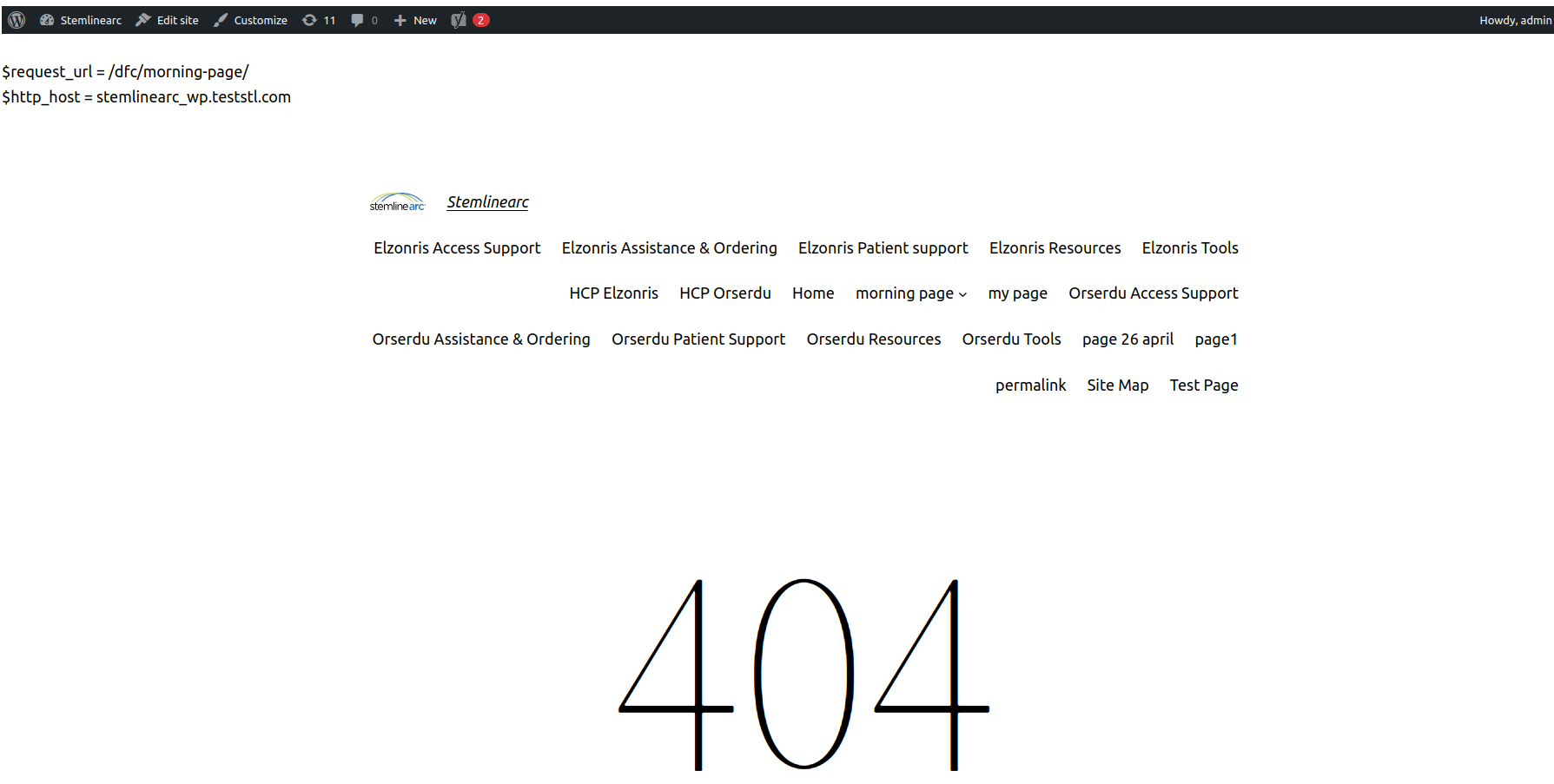The height and width of the screenshot is (784, 1554).
Task: Open the Howdy, admin account menu
Action: 1515,20
